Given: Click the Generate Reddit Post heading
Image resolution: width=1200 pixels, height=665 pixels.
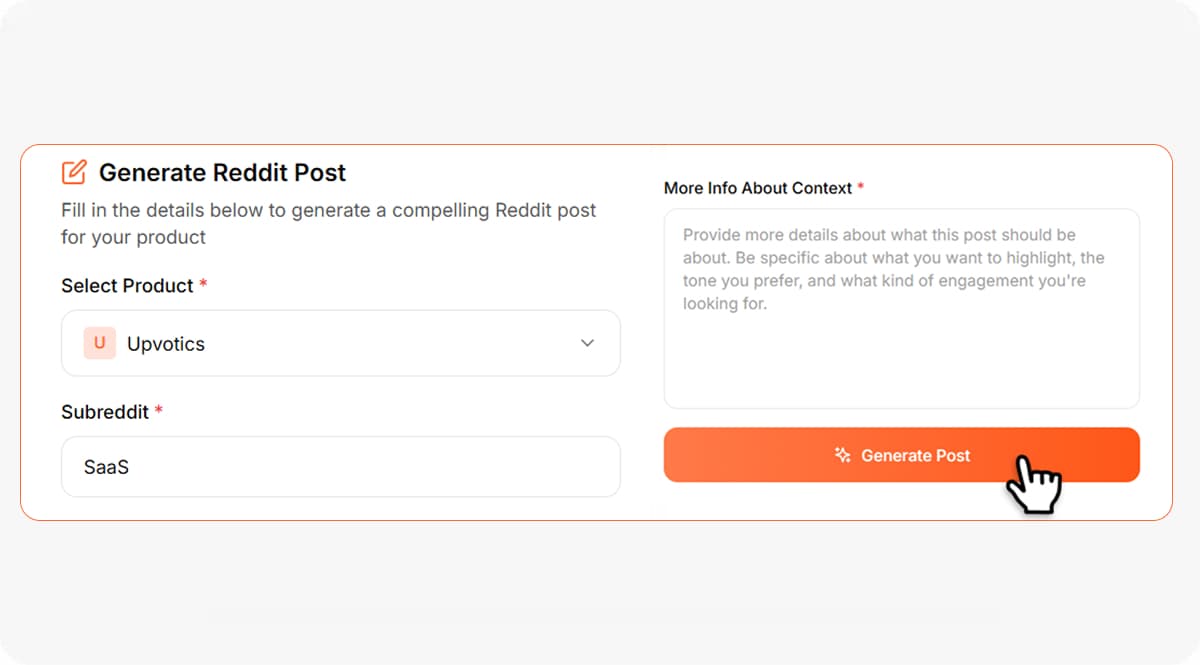Looking at the screenshot, I should [221, 172].
